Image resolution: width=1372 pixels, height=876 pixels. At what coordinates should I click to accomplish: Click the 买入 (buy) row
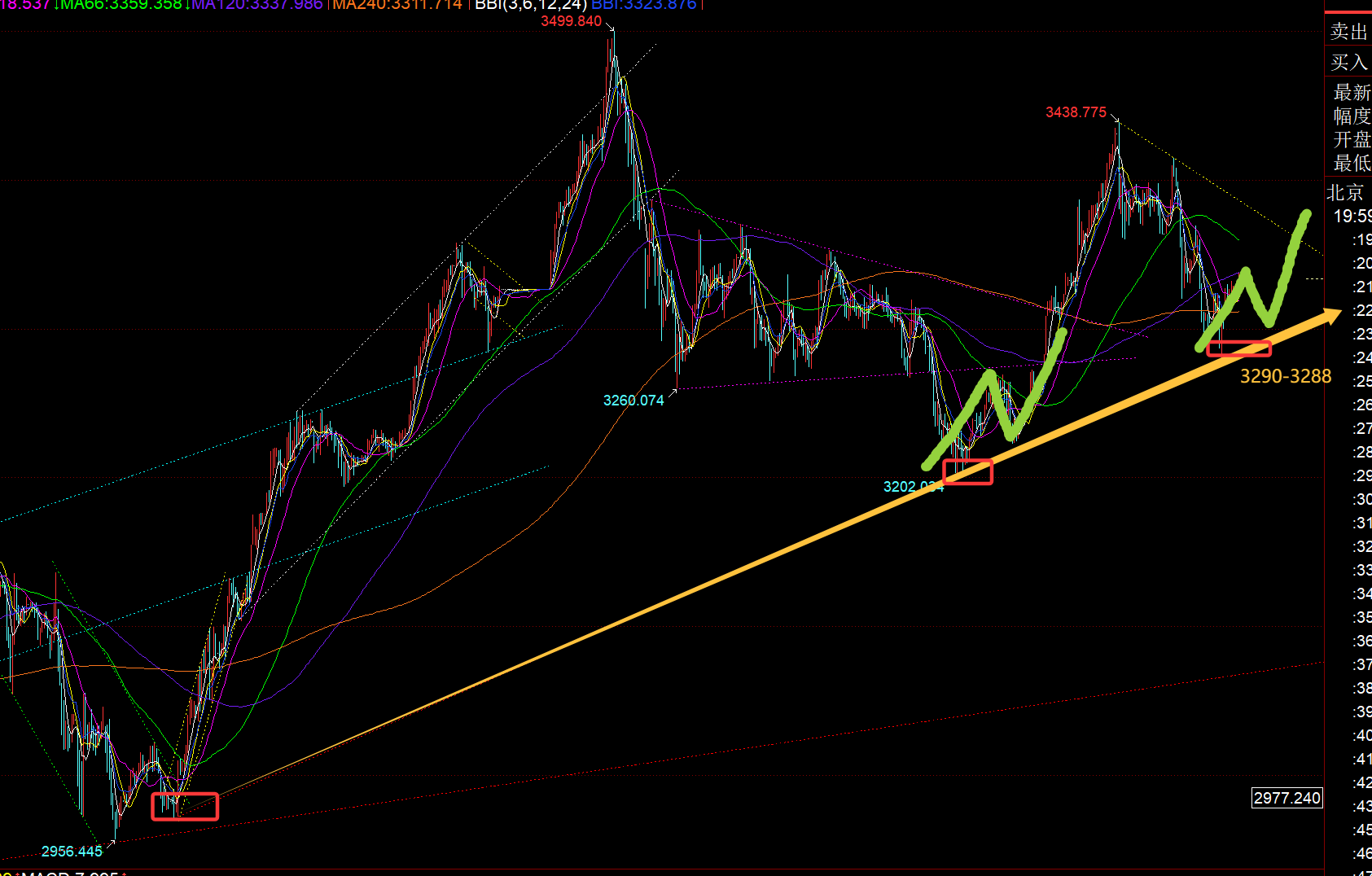tap(1348, 62)
